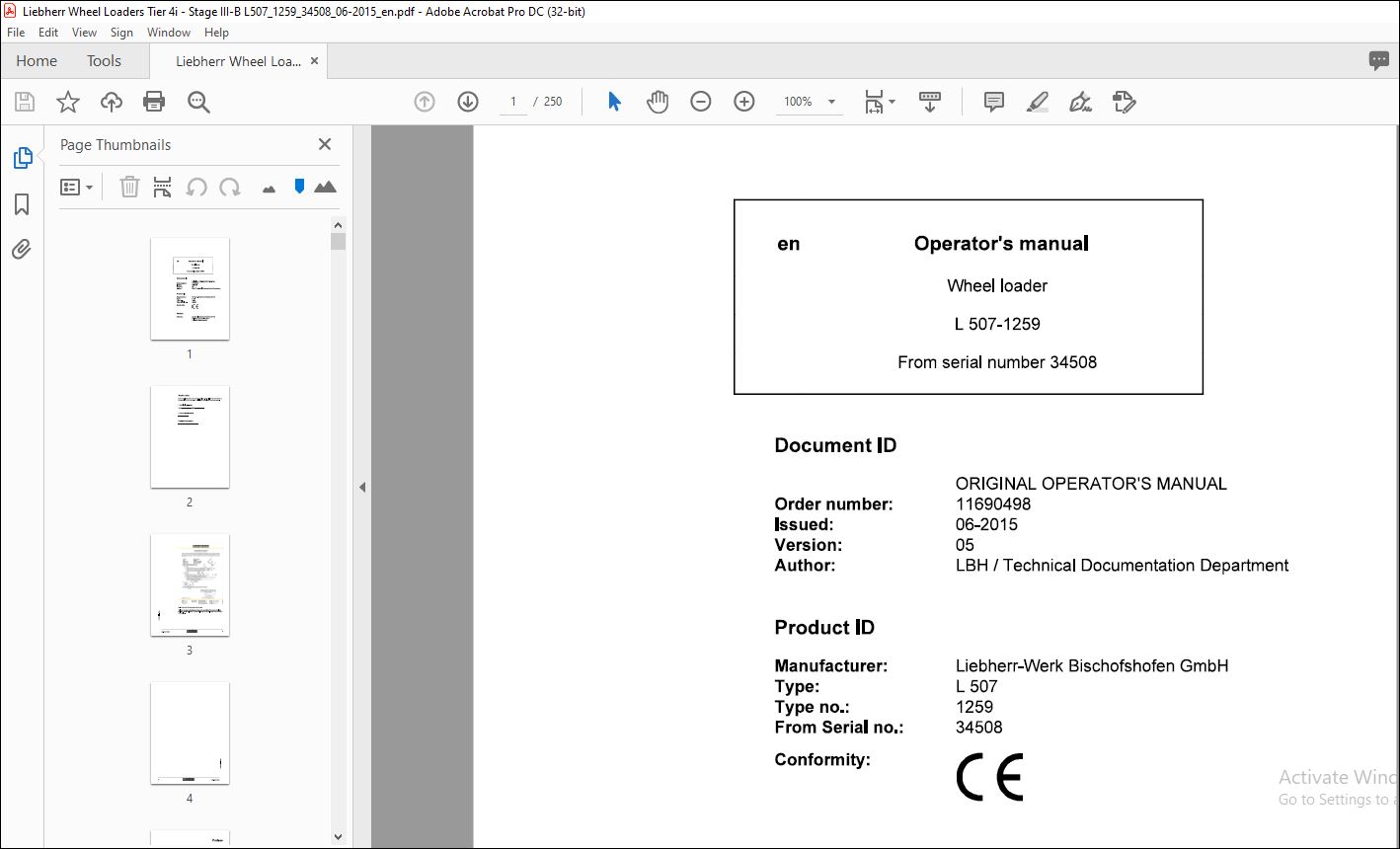Go to next page arrow
This screenshot has width=1400, height=849.
pyautogui.click(x=468, y=102)
